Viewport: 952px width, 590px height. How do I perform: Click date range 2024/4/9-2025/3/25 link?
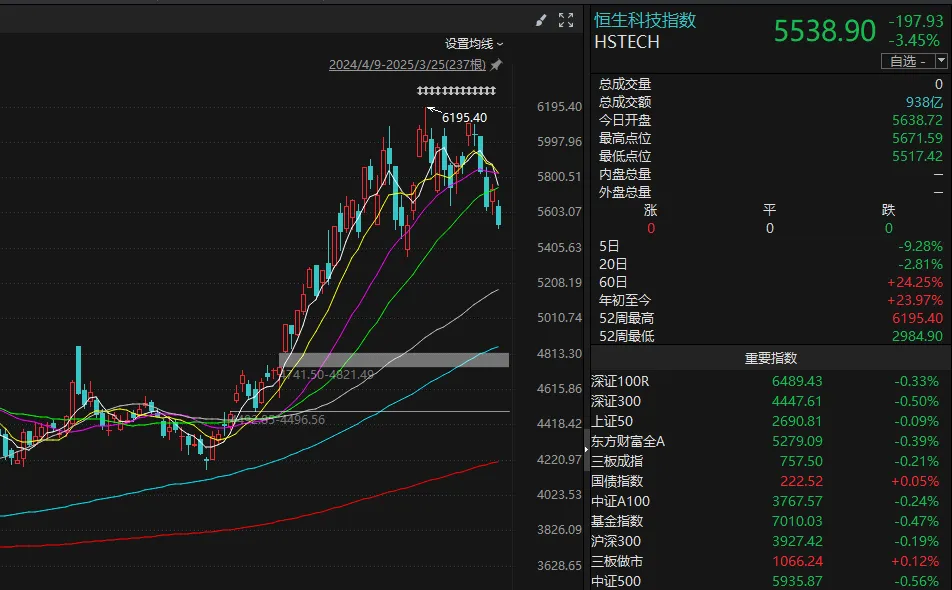click(407, 65)
